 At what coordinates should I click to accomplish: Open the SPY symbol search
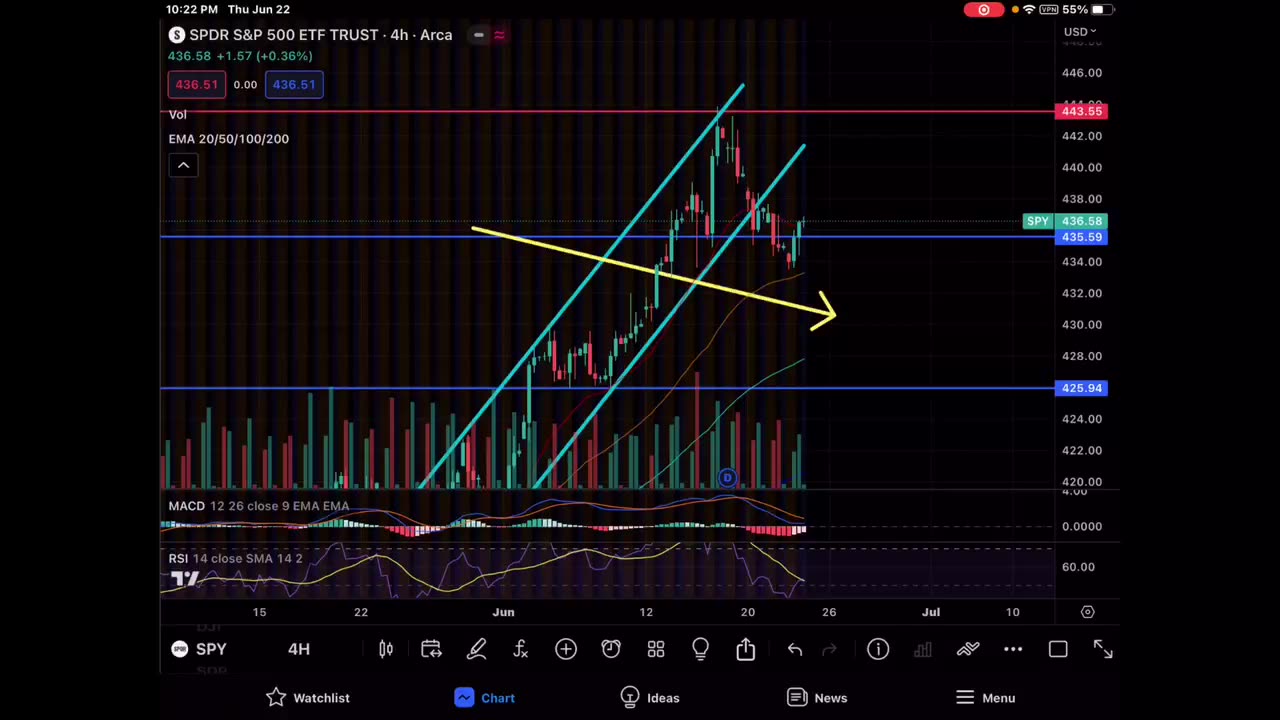coord(199,649)
